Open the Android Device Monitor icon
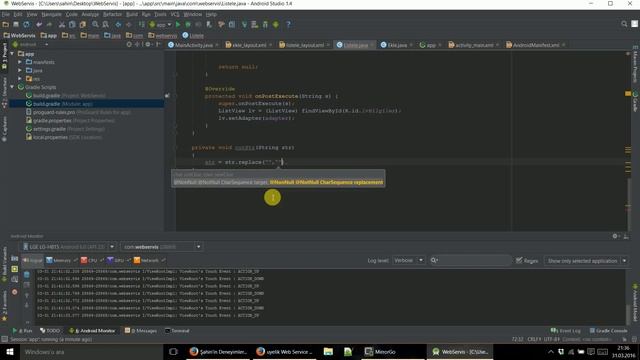Screen dimensions: 640x360 pyautogui.click(x=276, y=24)
